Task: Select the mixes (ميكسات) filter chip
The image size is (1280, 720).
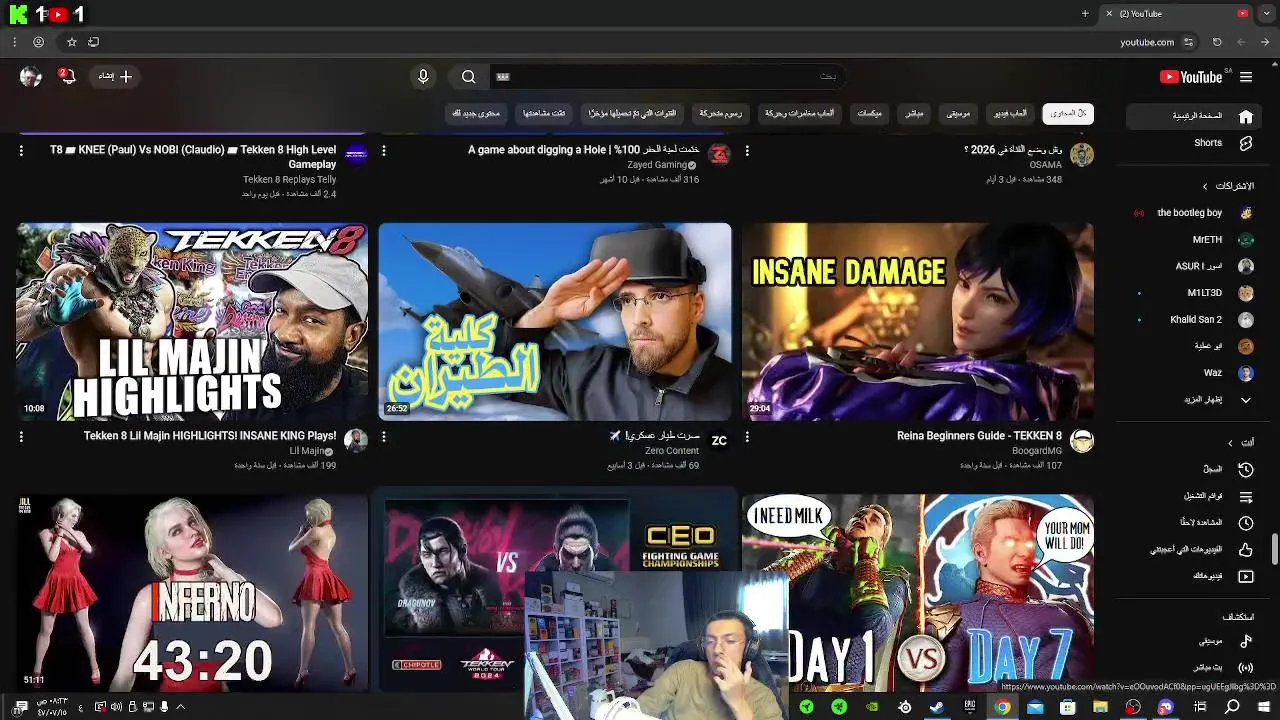Action: 870,113
